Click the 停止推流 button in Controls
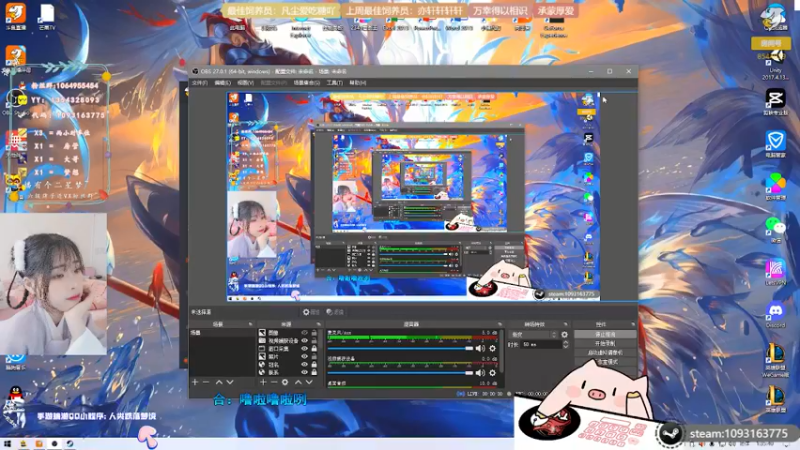Viewport: 800px width, 450px height. [605, 334]
